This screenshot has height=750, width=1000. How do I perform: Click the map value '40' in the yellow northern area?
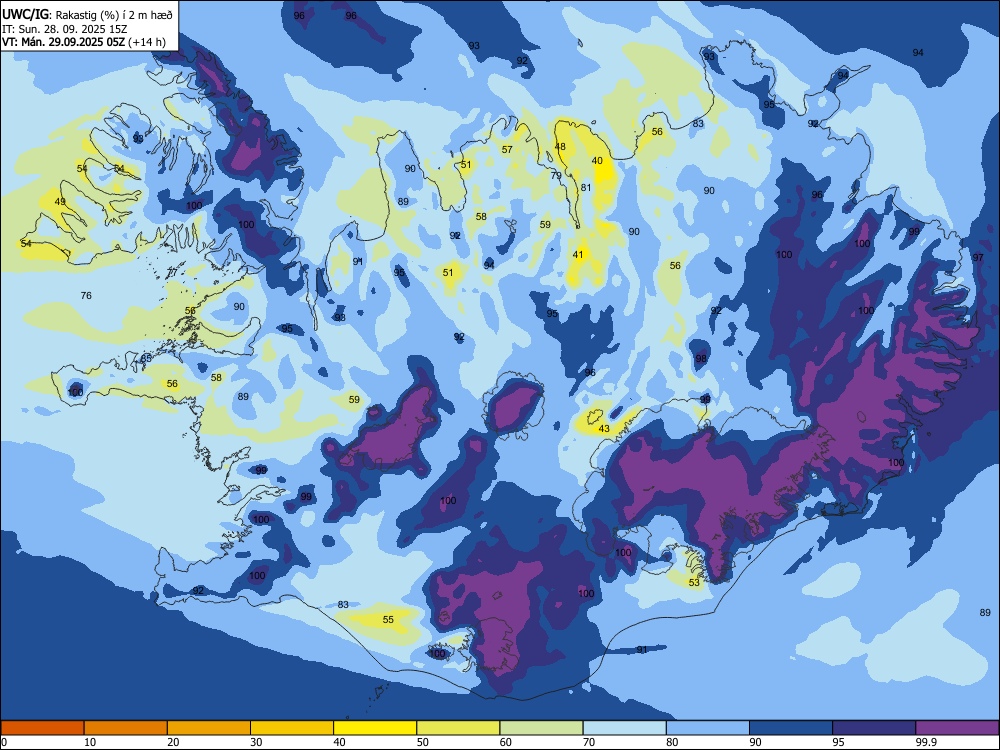597,161
